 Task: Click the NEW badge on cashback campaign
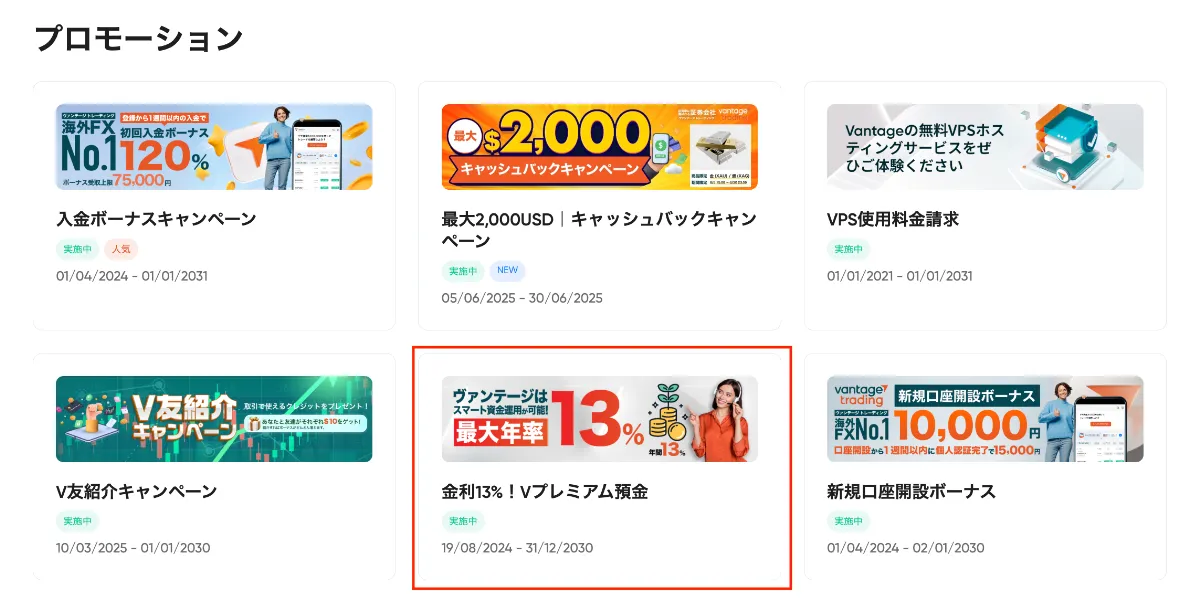pos(507,271)
